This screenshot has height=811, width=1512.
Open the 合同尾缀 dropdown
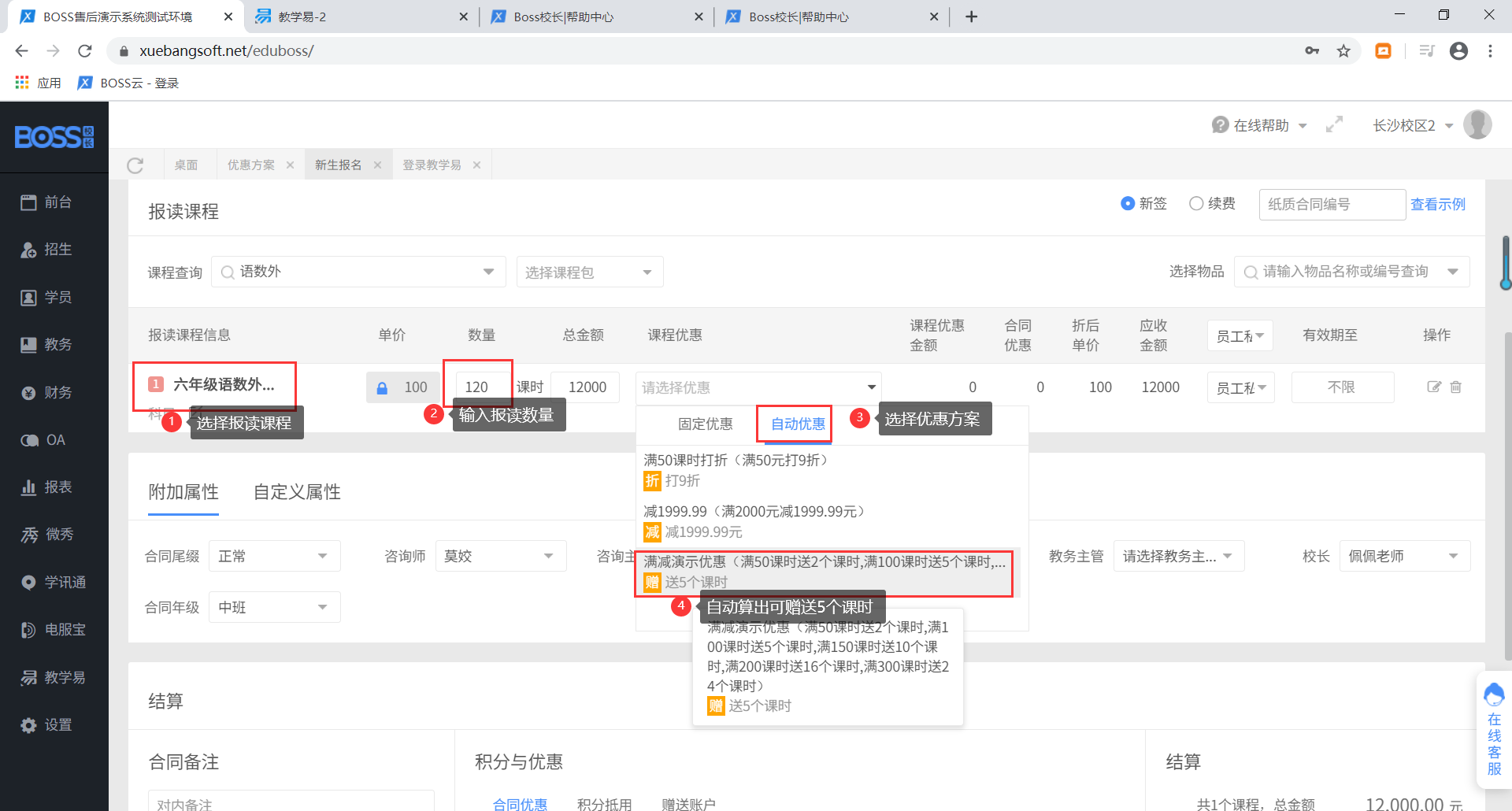[274, 556]
